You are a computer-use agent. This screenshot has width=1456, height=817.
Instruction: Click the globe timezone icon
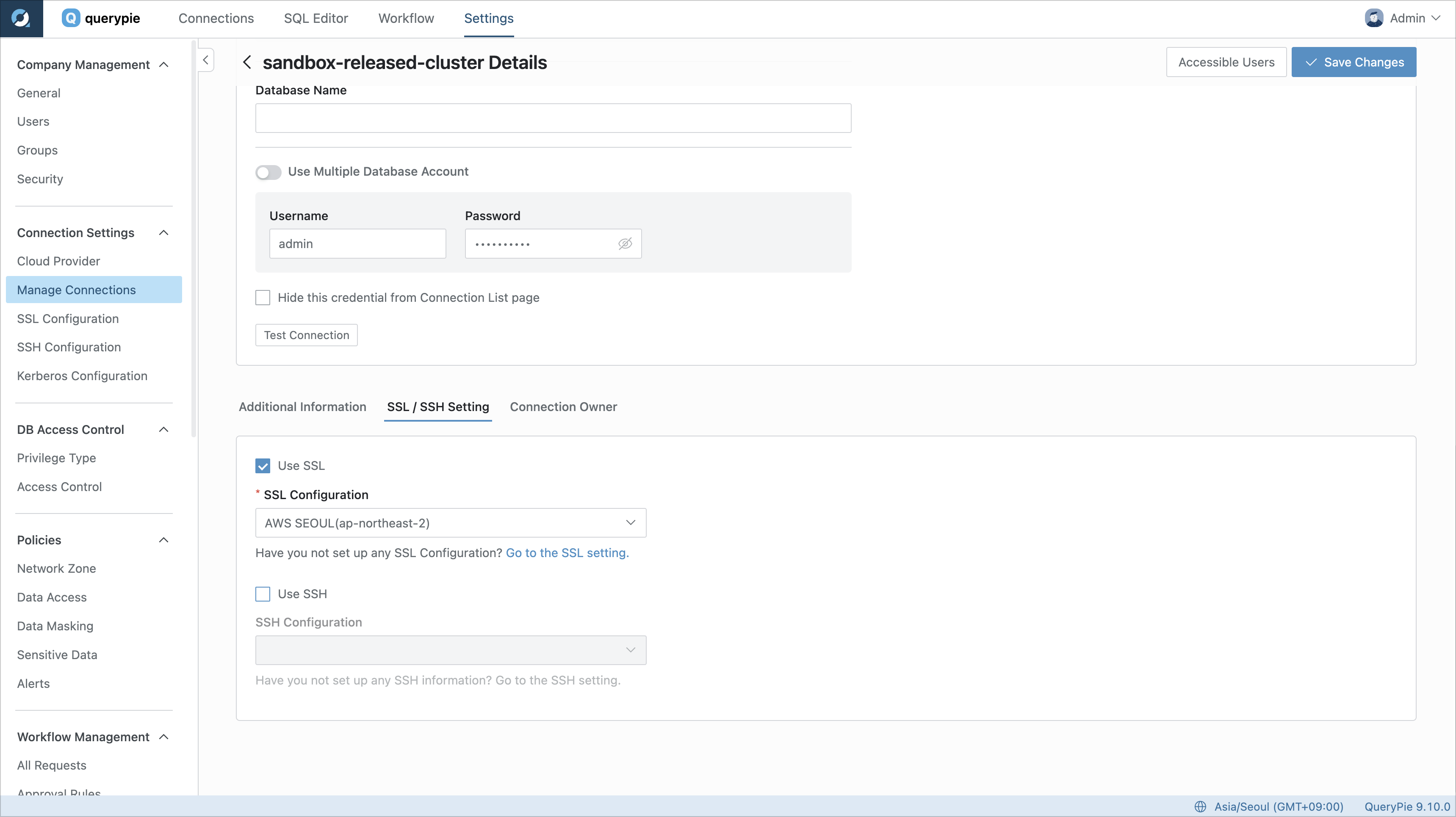(1200, 806)
